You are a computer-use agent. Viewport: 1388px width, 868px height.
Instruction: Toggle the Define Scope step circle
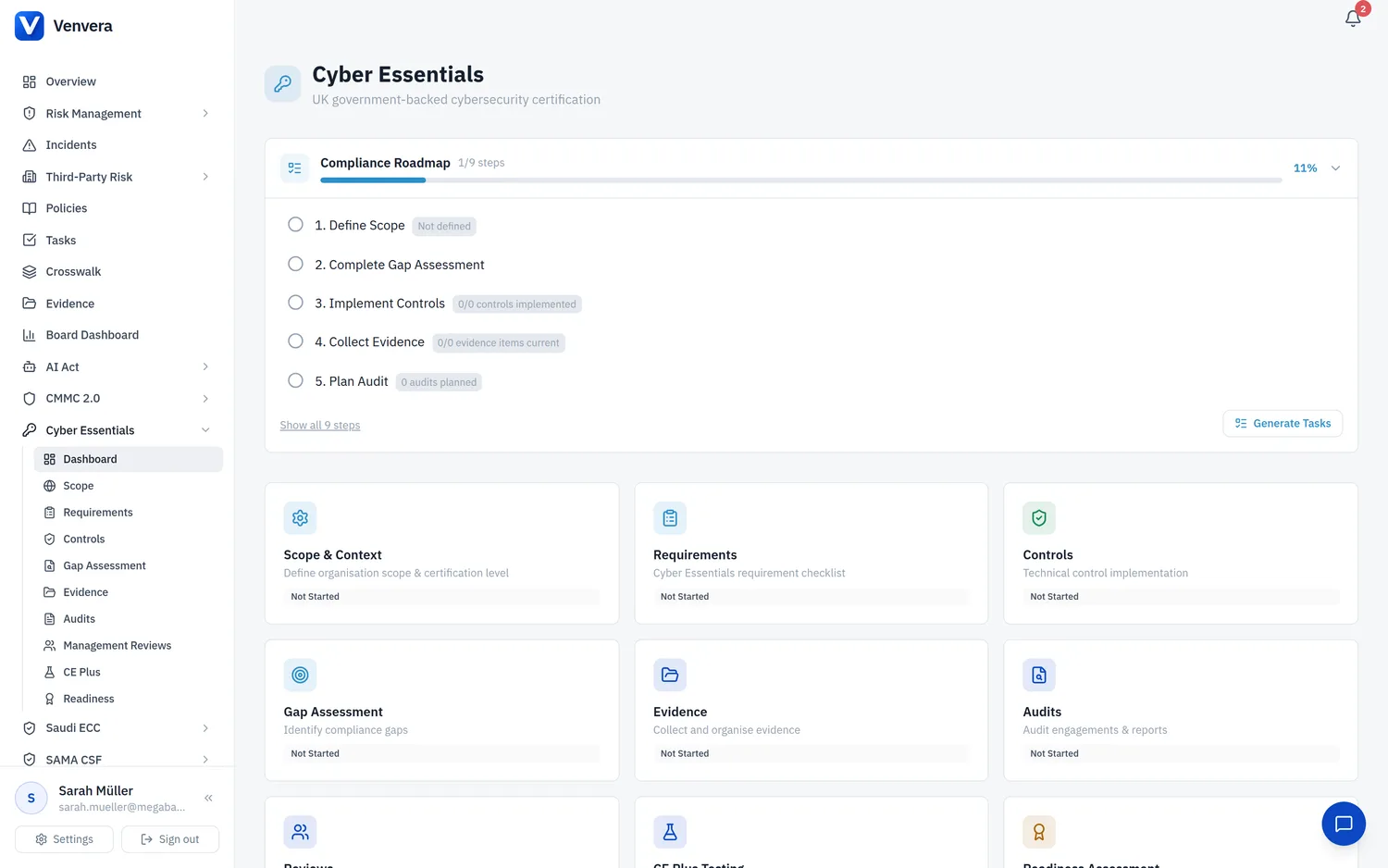pyautogui.click(x=295, y=225)
